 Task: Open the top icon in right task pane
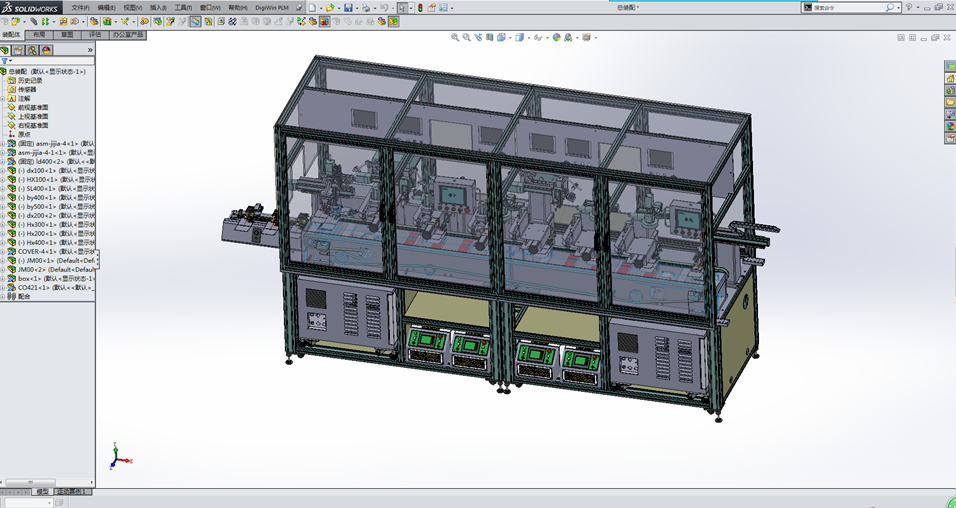point(951,66)
